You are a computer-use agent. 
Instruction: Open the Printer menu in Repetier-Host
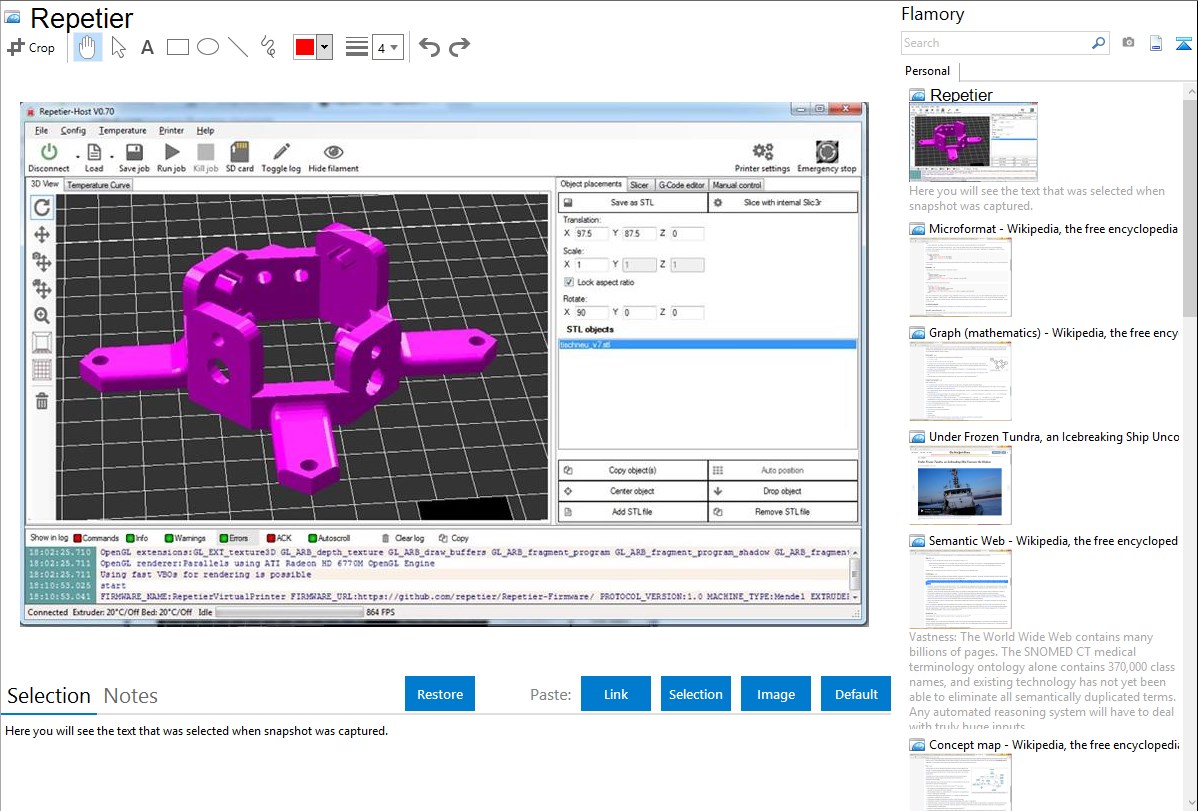[171, 131]
